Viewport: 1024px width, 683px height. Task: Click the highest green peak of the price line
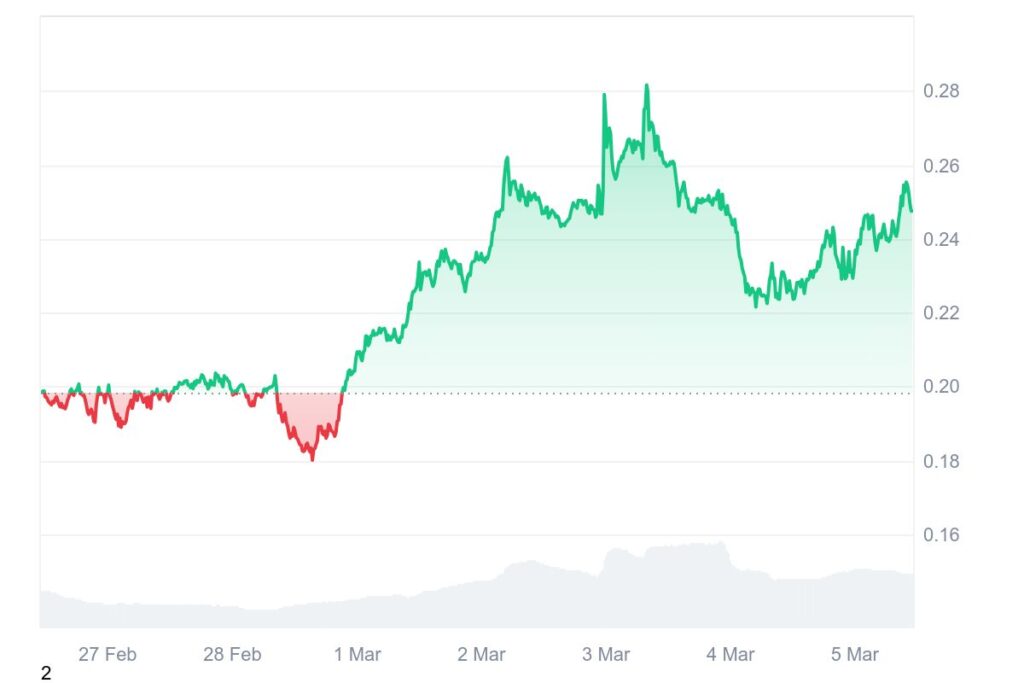click(647, 86)
